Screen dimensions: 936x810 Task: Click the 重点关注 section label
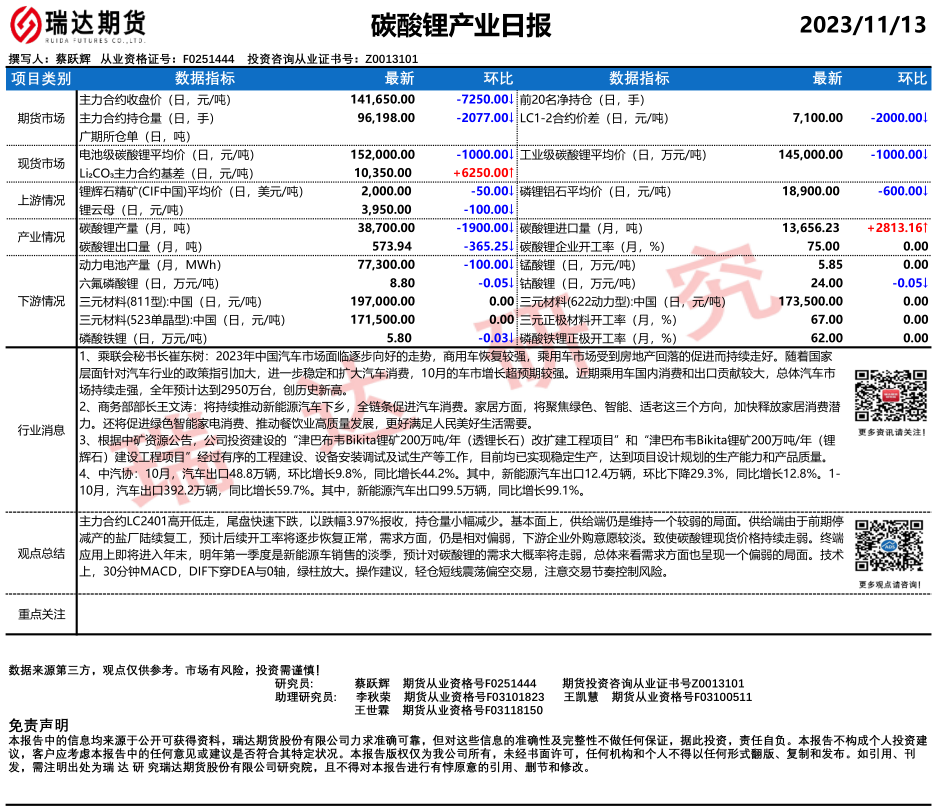41,614
